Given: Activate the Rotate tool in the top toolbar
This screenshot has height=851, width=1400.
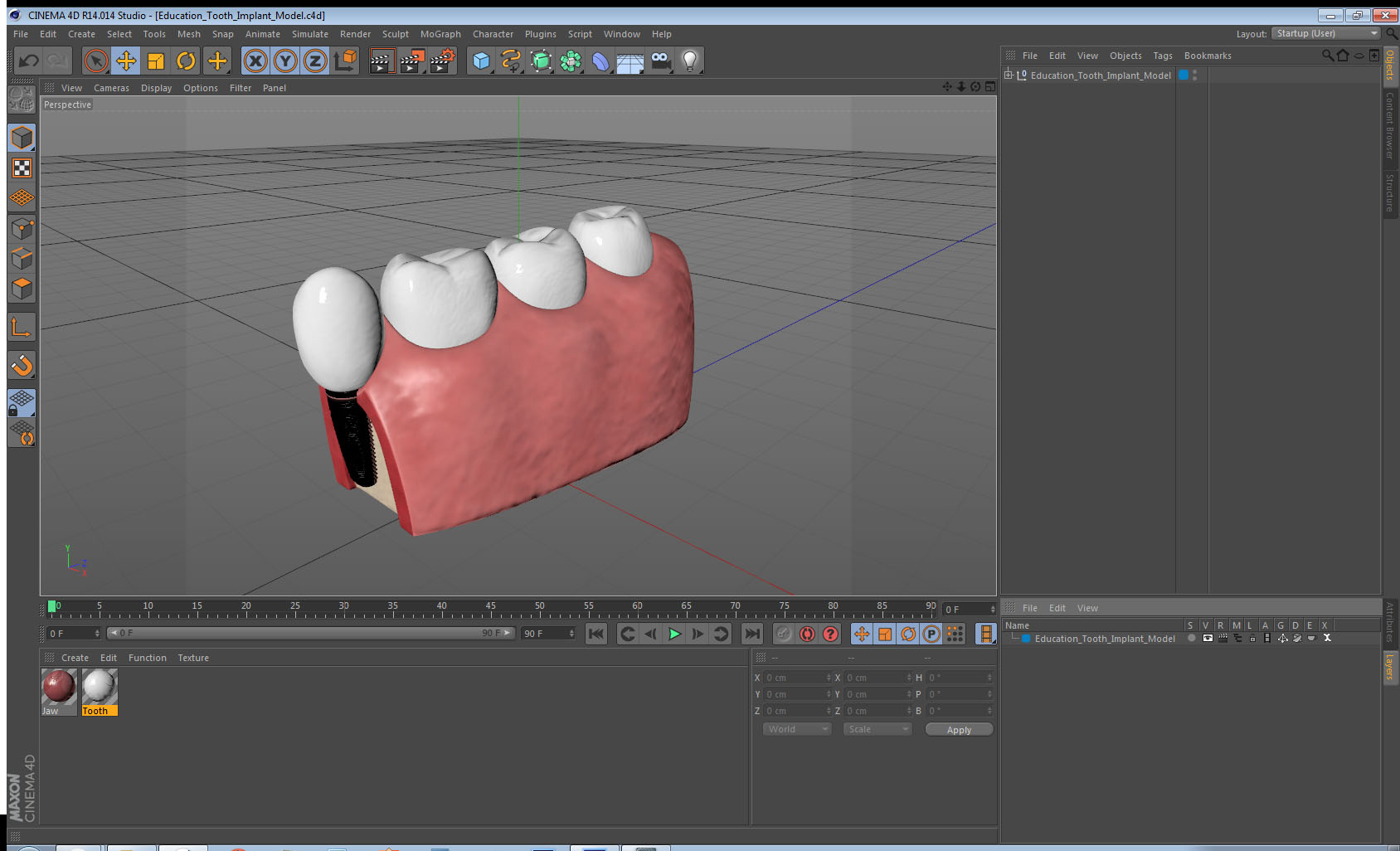Looking at the screenshot, I should 186,61.
